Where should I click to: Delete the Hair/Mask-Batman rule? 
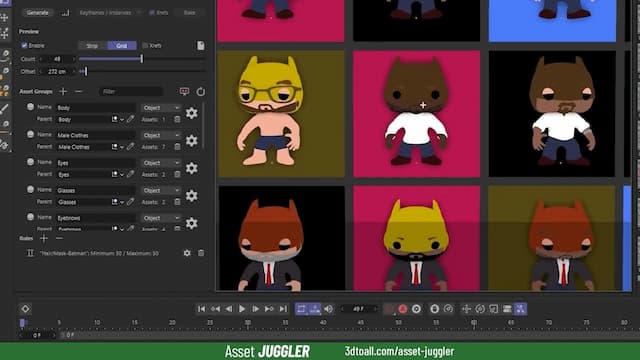[201, 253]
